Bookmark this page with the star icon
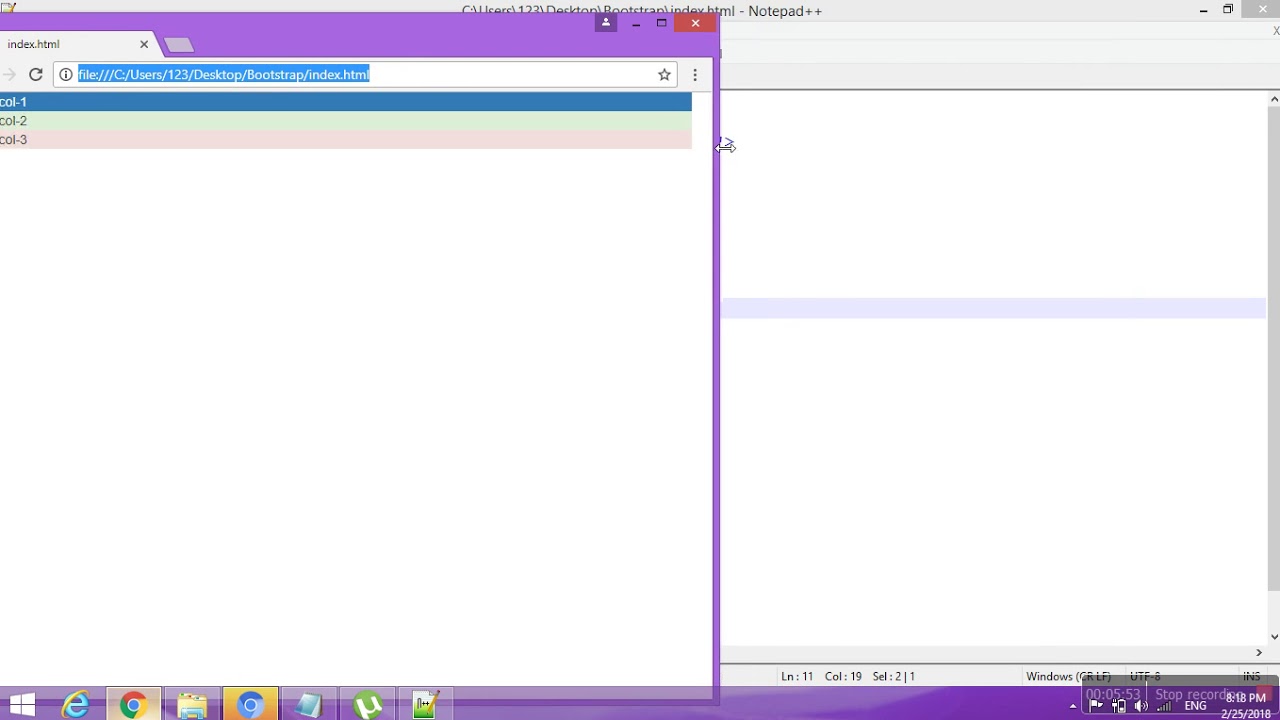 click(664, 74)
